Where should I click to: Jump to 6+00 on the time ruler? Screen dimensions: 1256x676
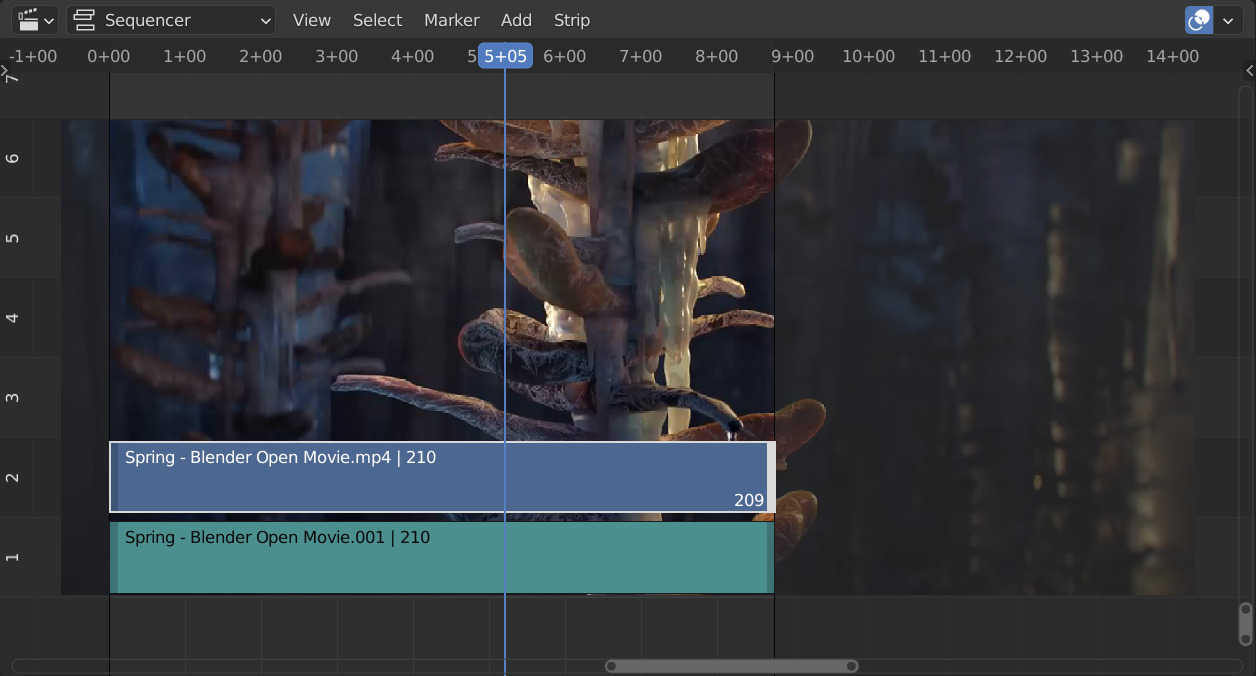click(x=565, y=56)
